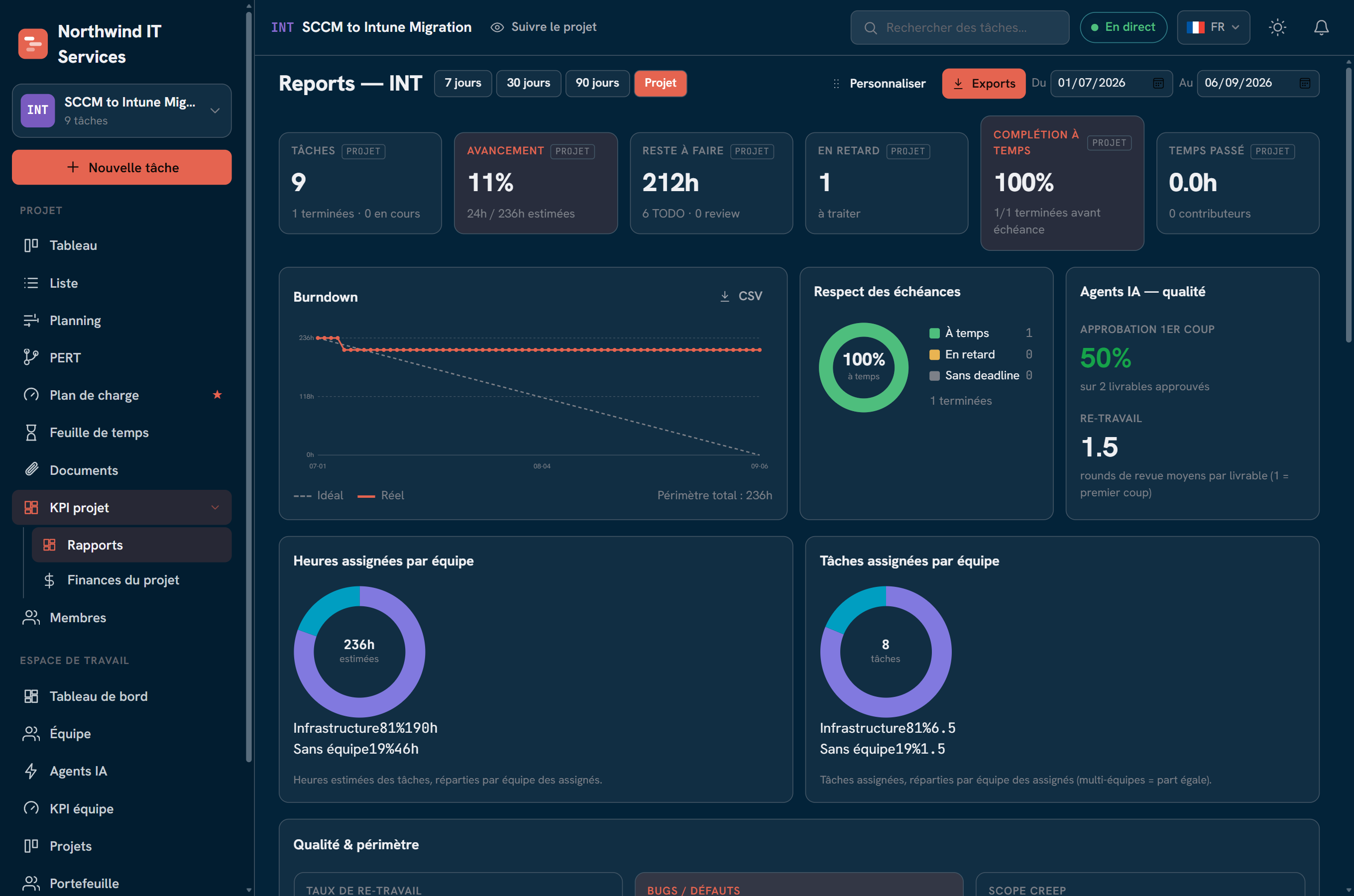This screenshot has width=1354, height=896.
Task: Select the Rapports submenu item
Action: (x=131, y=545)
